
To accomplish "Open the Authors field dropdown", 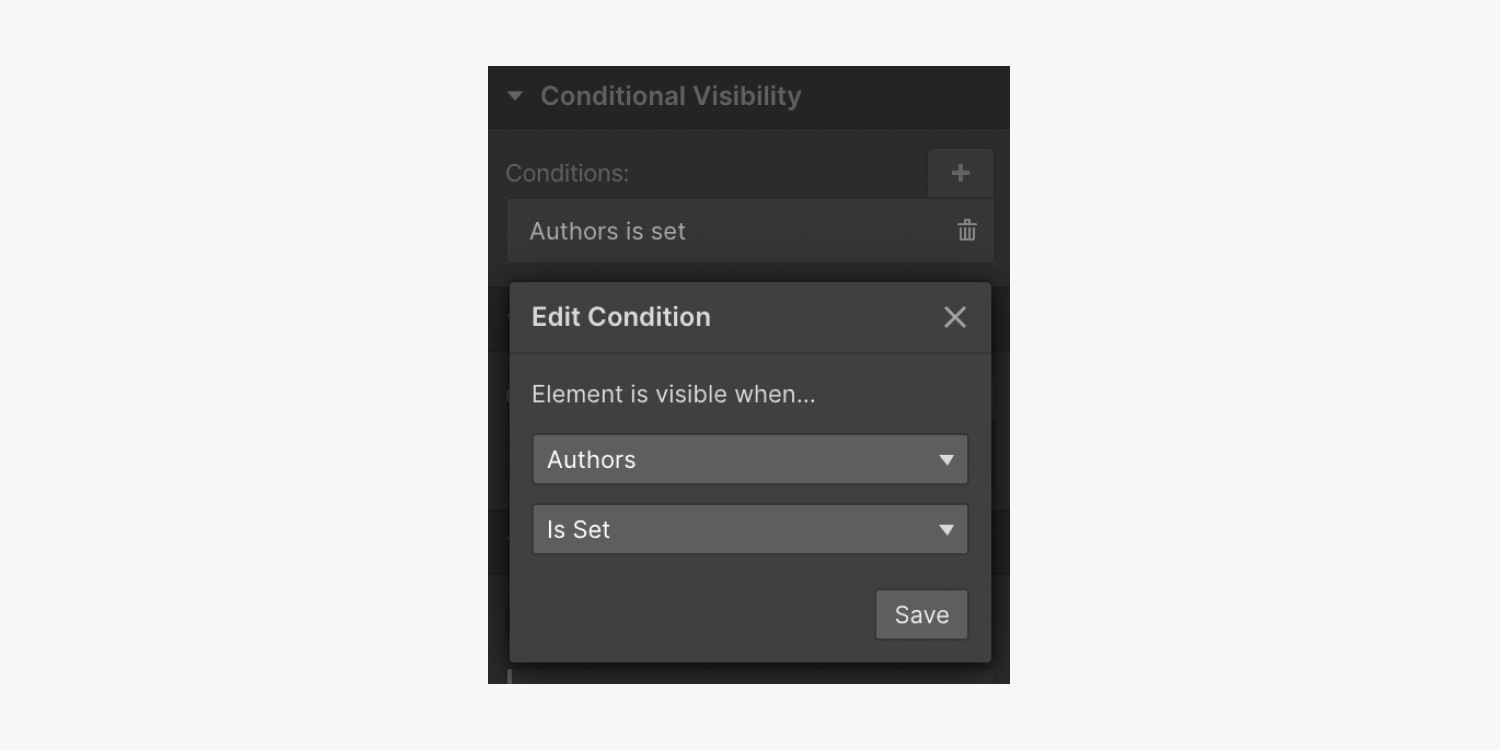I will pos(750,460).
